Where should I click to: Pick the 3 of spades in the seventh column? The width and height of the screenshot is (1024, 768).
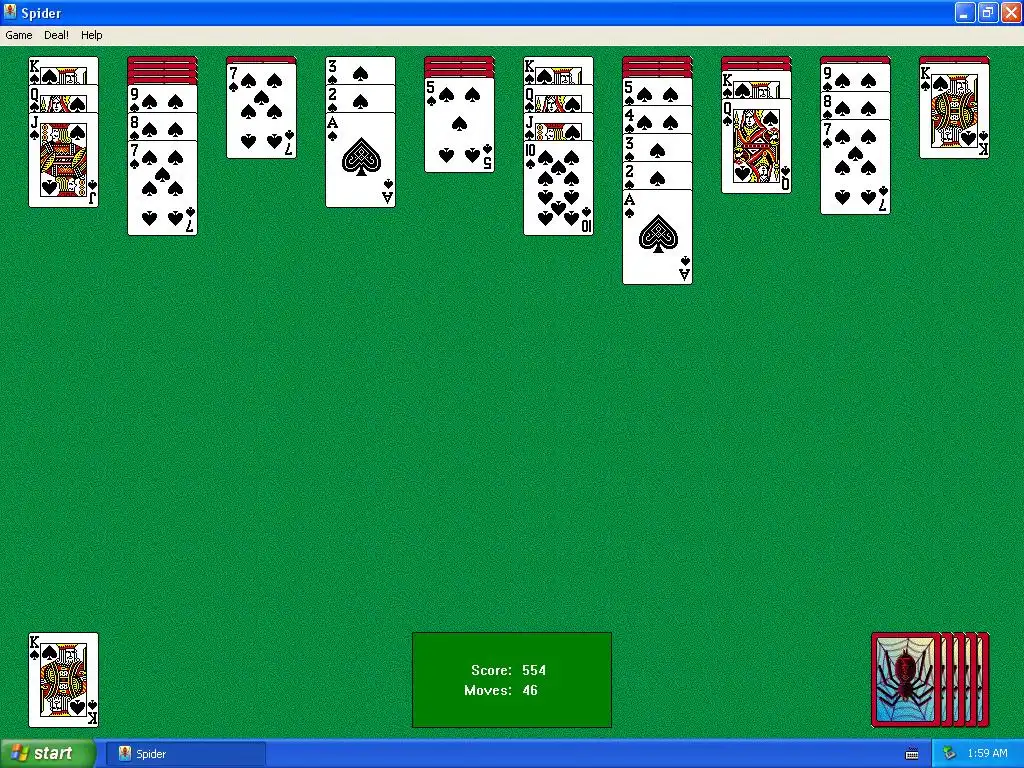tap(658, 148)
